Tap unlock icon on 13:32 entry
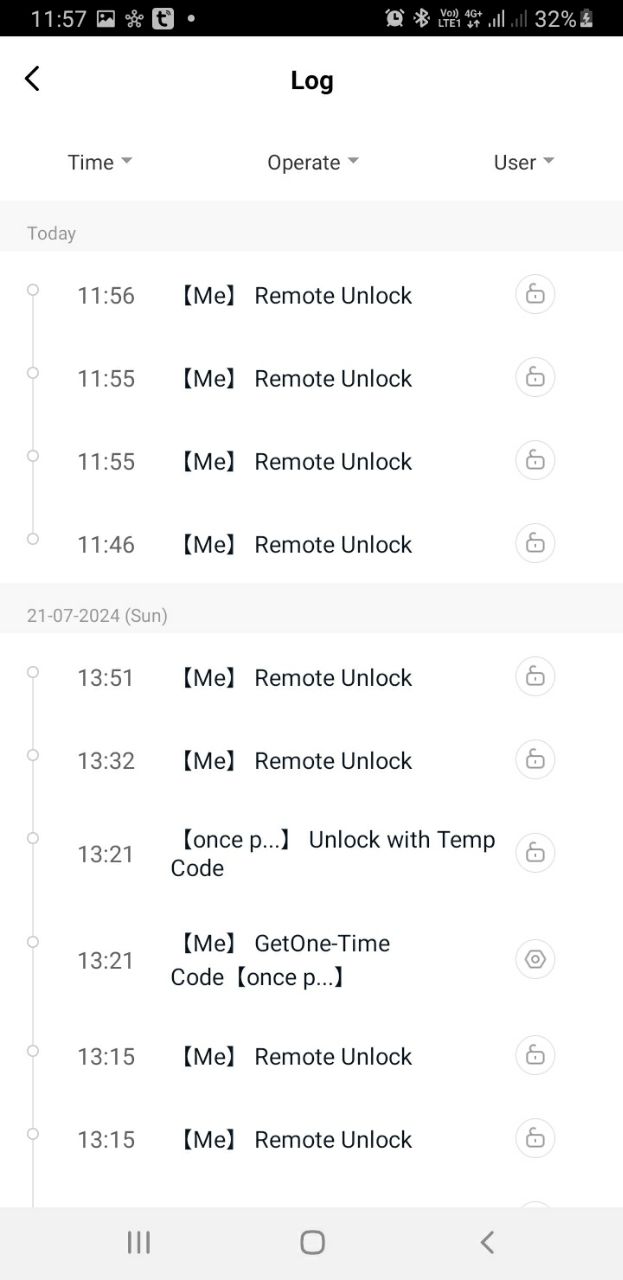 tap(535, 760)
